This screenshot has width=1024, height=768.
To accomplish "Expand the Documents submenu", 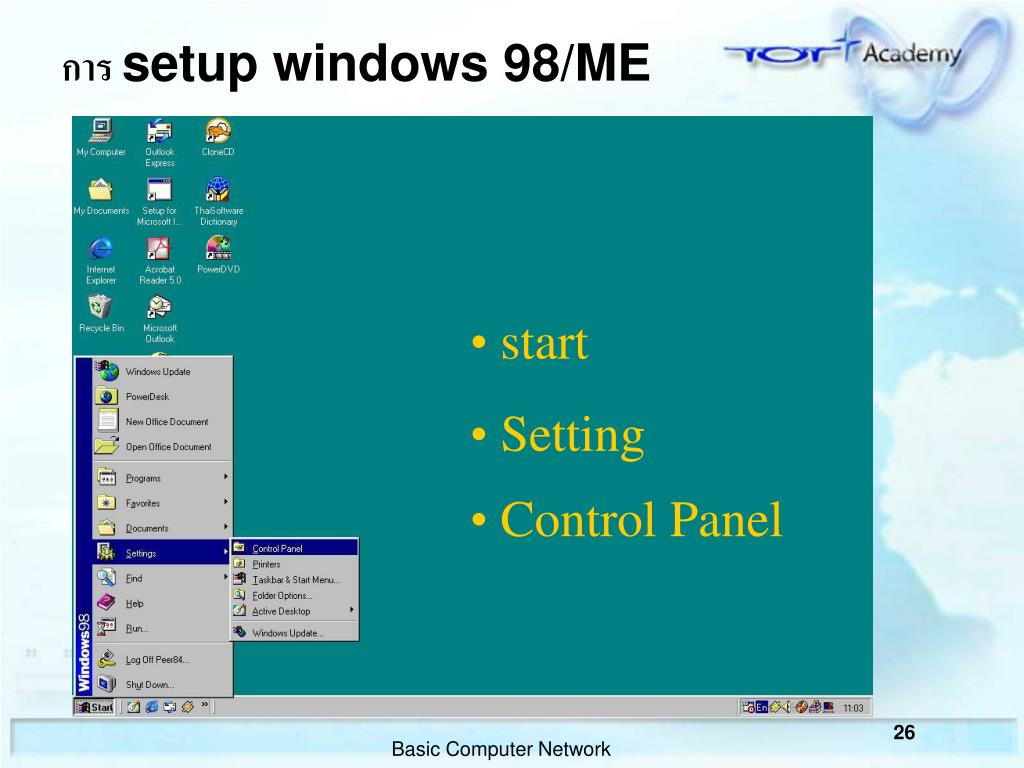I will [163, 528].
